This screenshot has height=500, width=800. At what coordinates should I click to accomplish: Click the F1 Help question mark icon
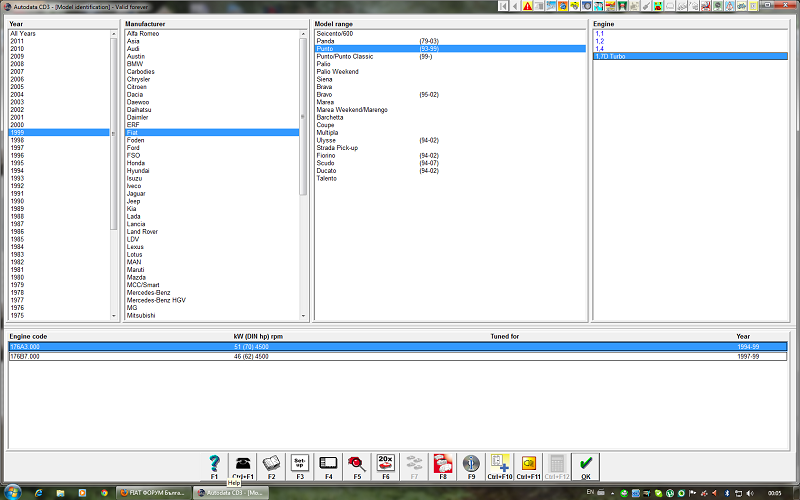coord(214,463)
